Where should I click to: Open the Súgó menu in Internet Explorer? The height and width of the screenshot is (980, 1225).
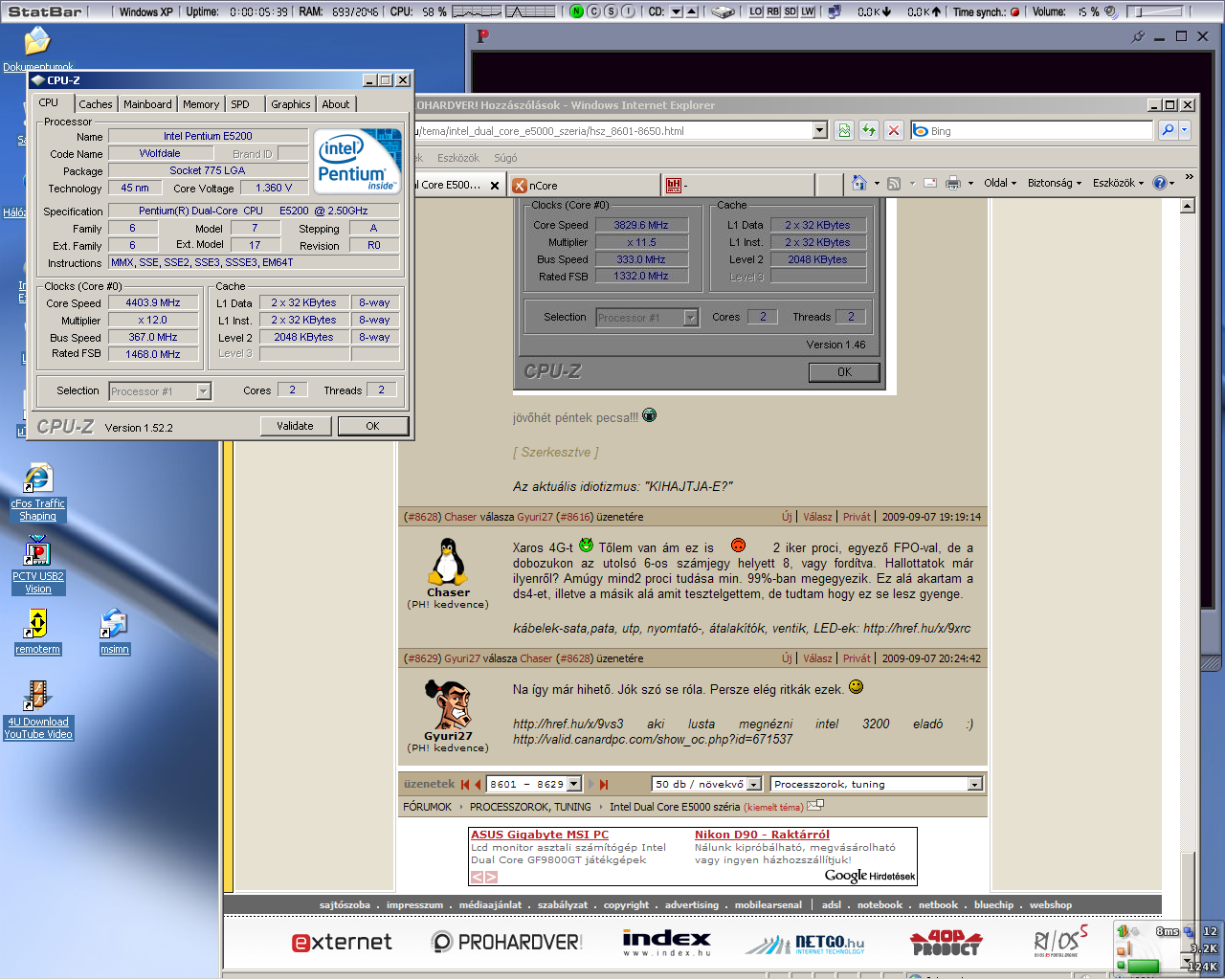click(x=505, y=158)
